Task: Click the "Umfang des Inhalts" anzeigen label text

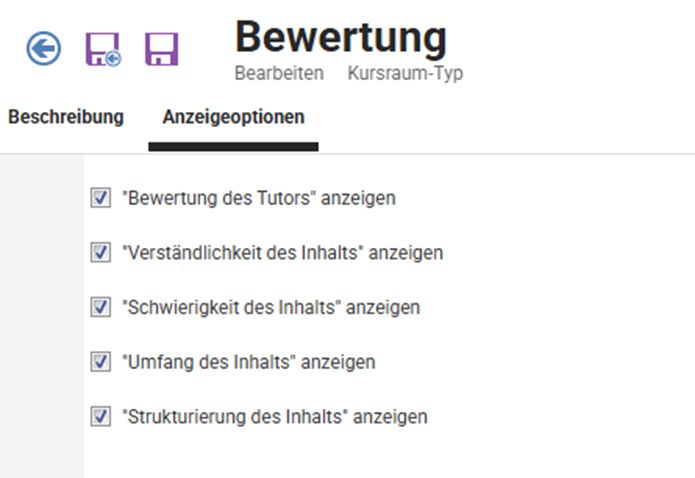Action: pos(248,362)
